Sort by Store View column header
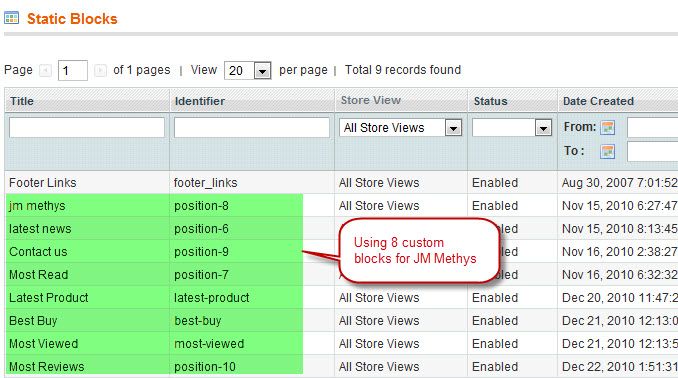Image resolution: width=678 pixels, height=378 pixels. tap(371, 100)
